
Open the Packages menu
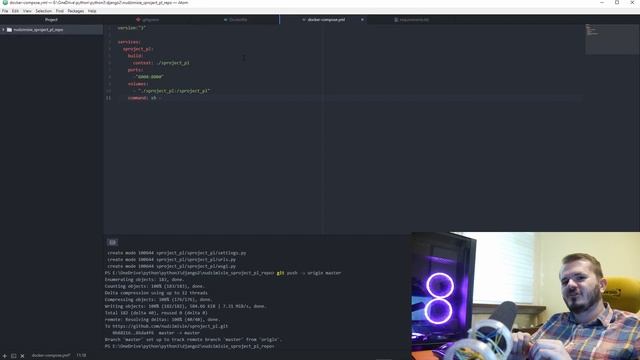click(76, 11)
